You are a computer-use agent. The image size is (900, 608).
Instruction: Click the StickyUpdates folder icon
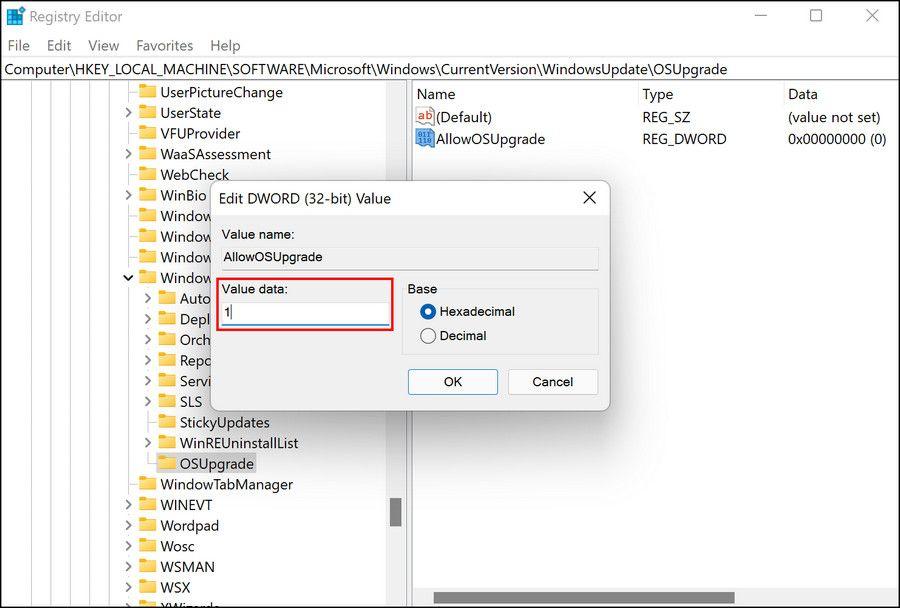[x=166, y=423]
